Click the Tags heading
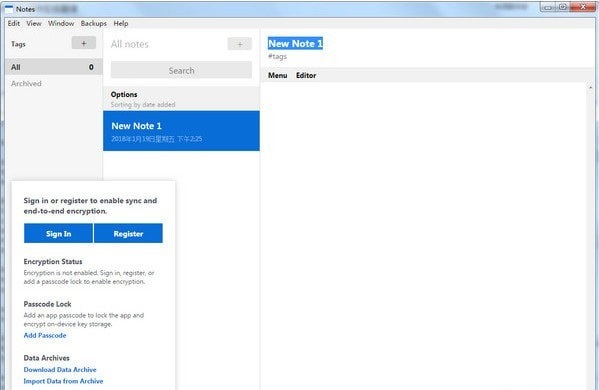Screen dimensions: 599x390 tap(18, 44)
